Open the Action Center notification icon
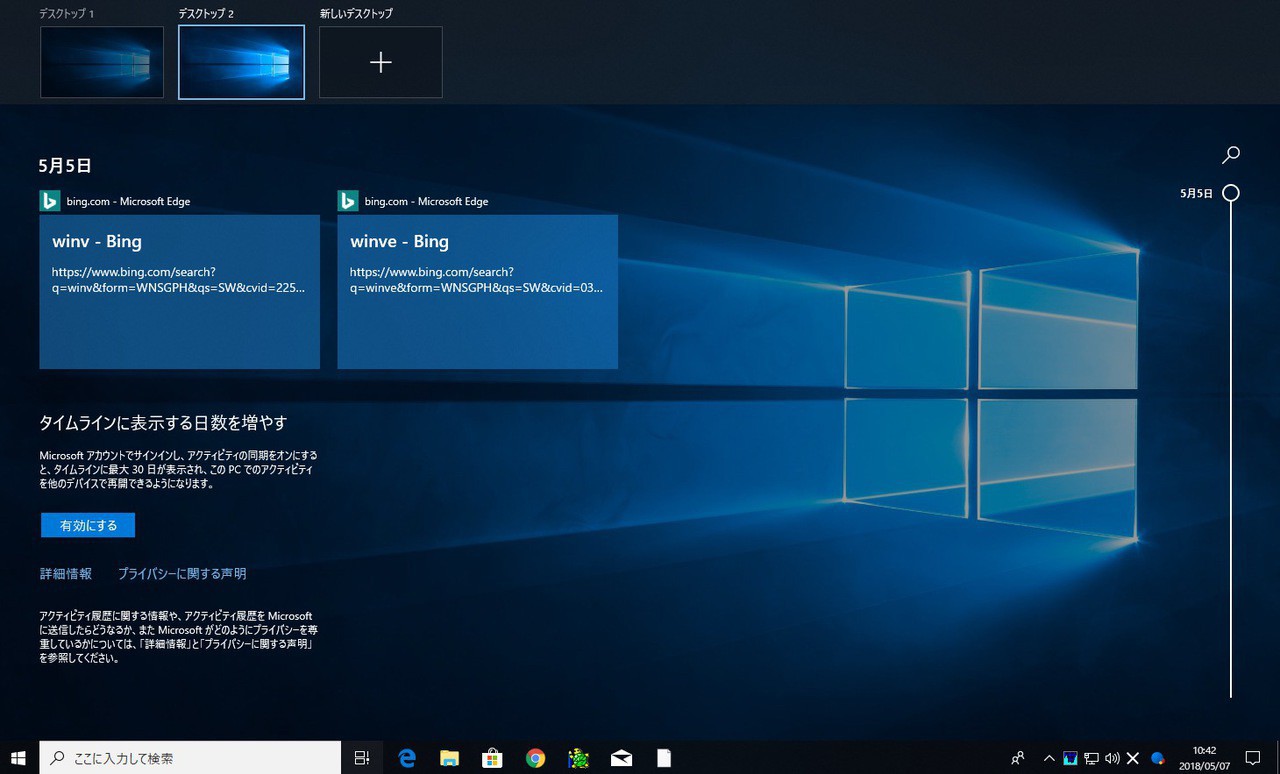This screenshot has width=1280, height=774. (x=1252, y=758)
